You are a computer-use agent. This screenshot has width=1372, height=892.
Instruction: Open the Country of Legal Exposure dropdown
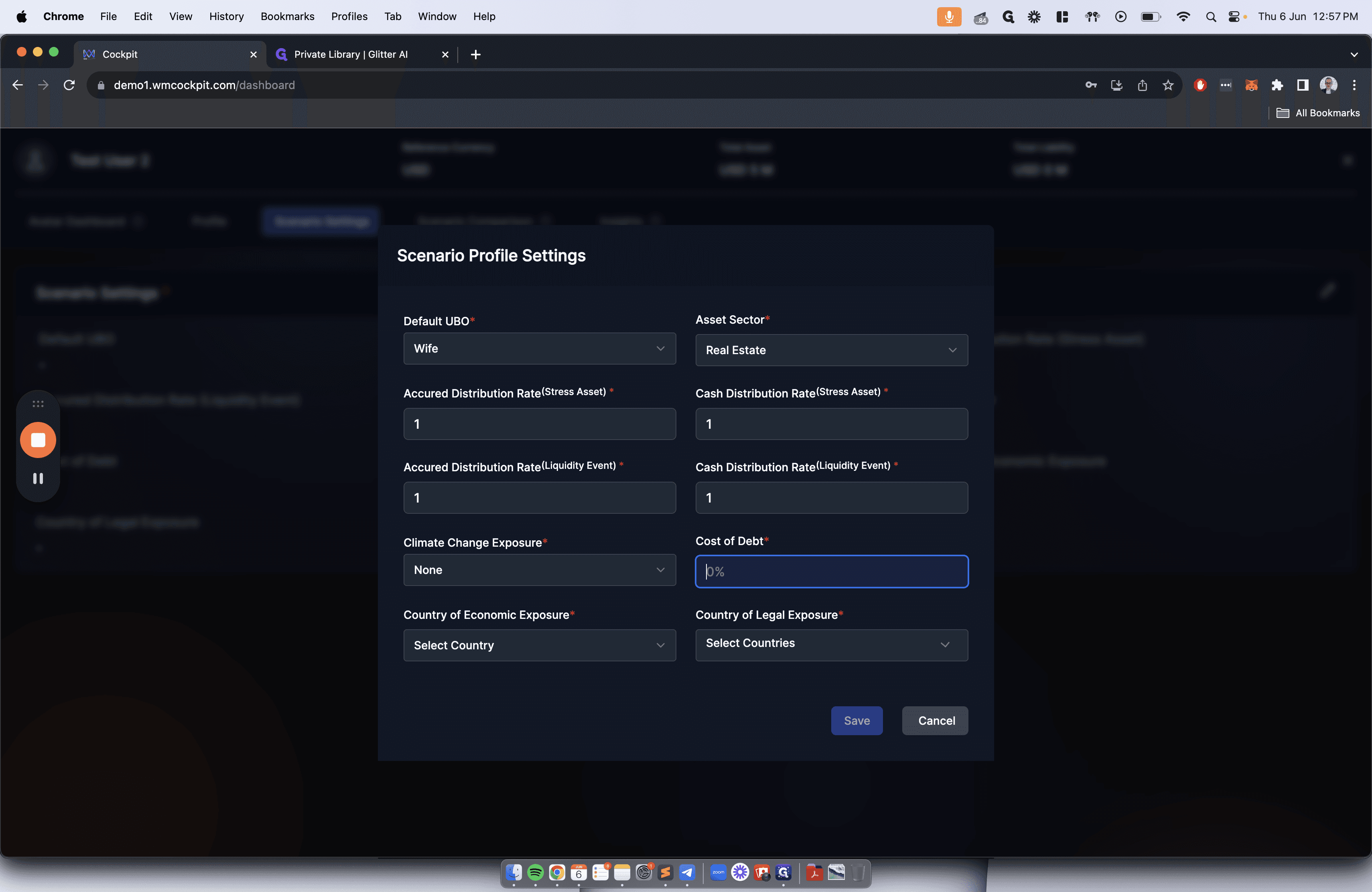831,645
